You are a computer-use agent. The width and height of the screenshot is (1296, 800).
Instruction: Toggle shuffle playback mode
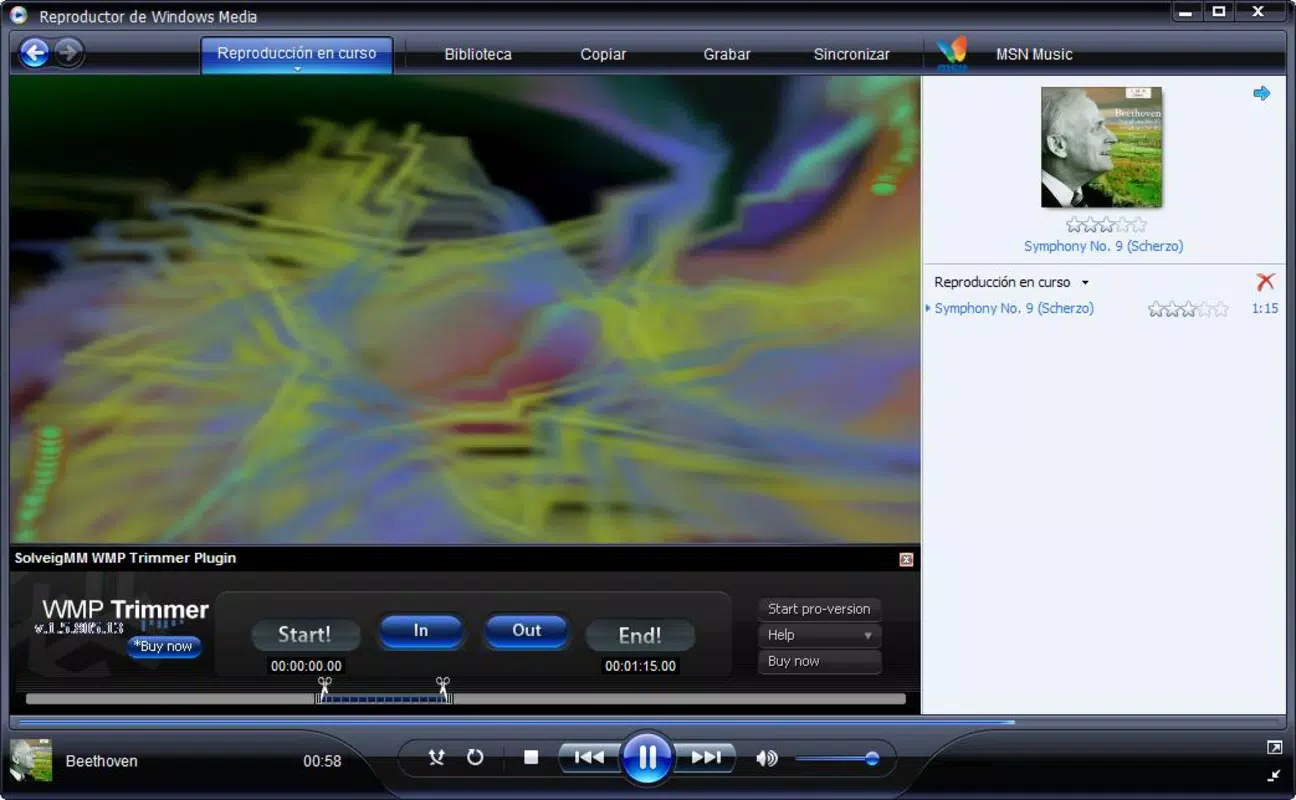click(436, 758)
